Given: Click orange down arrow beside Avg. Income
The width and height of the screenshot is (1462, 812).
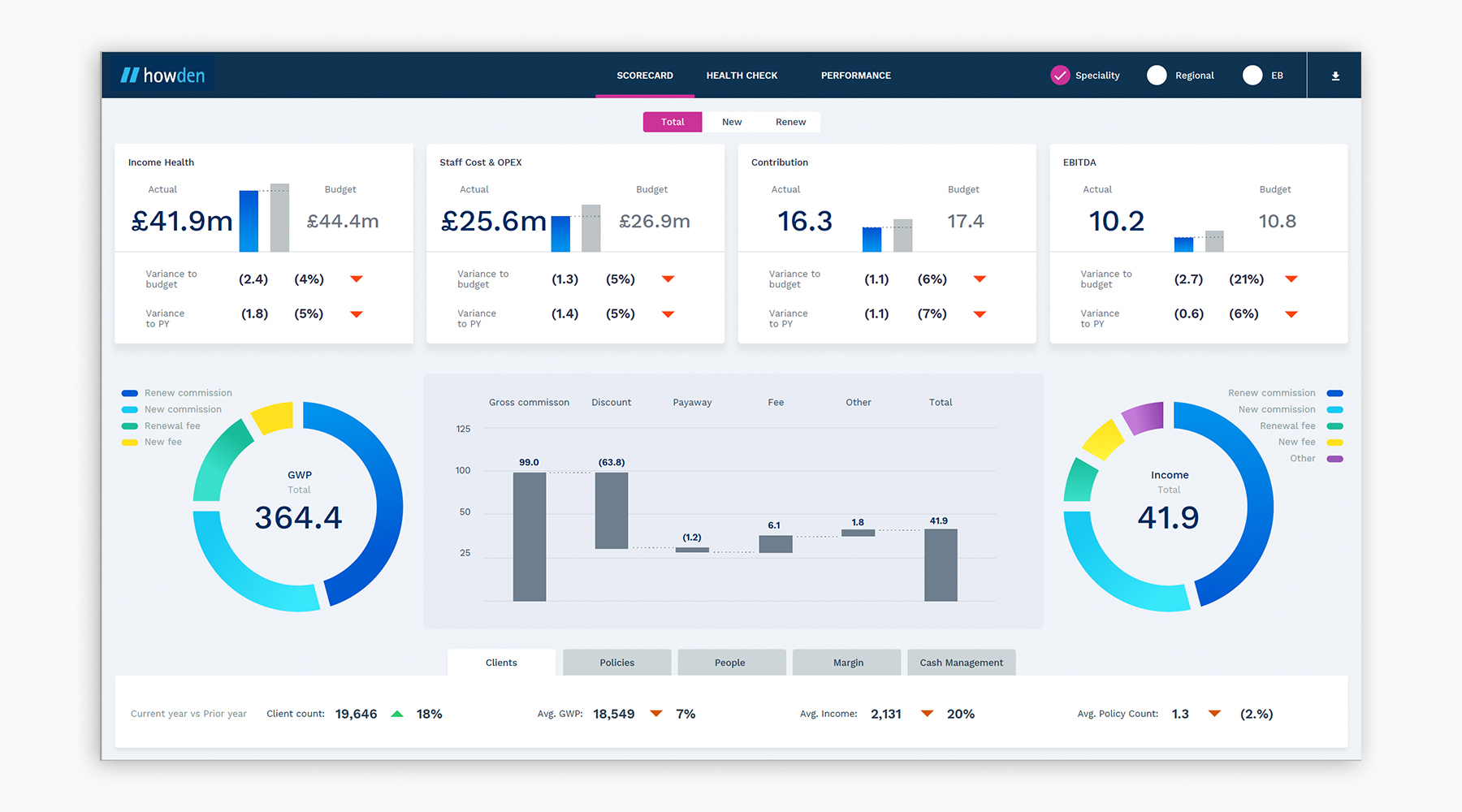Looking at the screenshot, I should click(927, 714).
